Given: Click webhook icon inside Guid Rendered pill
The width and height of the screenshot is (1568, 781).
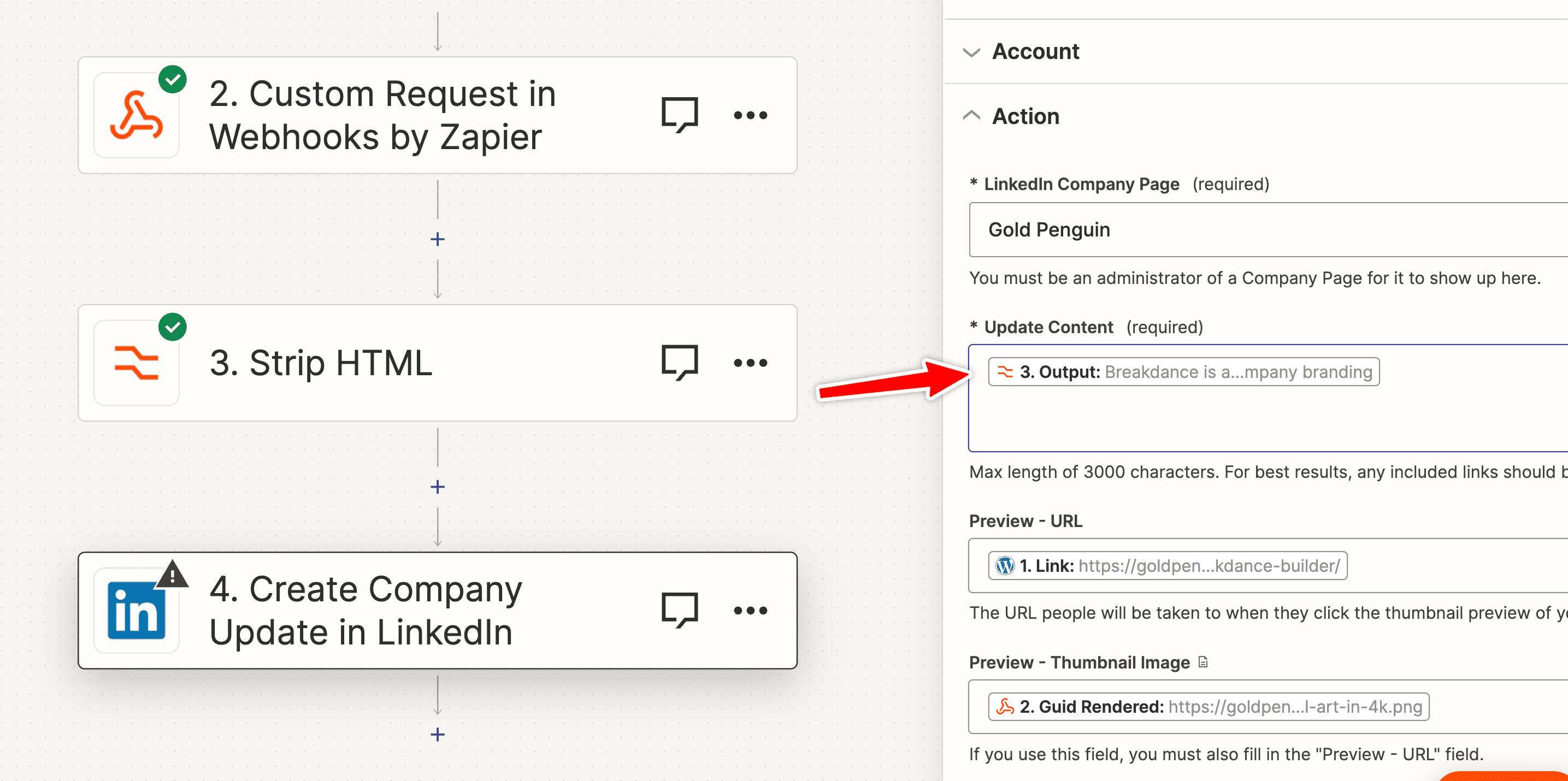Looking at the screenshot, I should (1005, 707).
